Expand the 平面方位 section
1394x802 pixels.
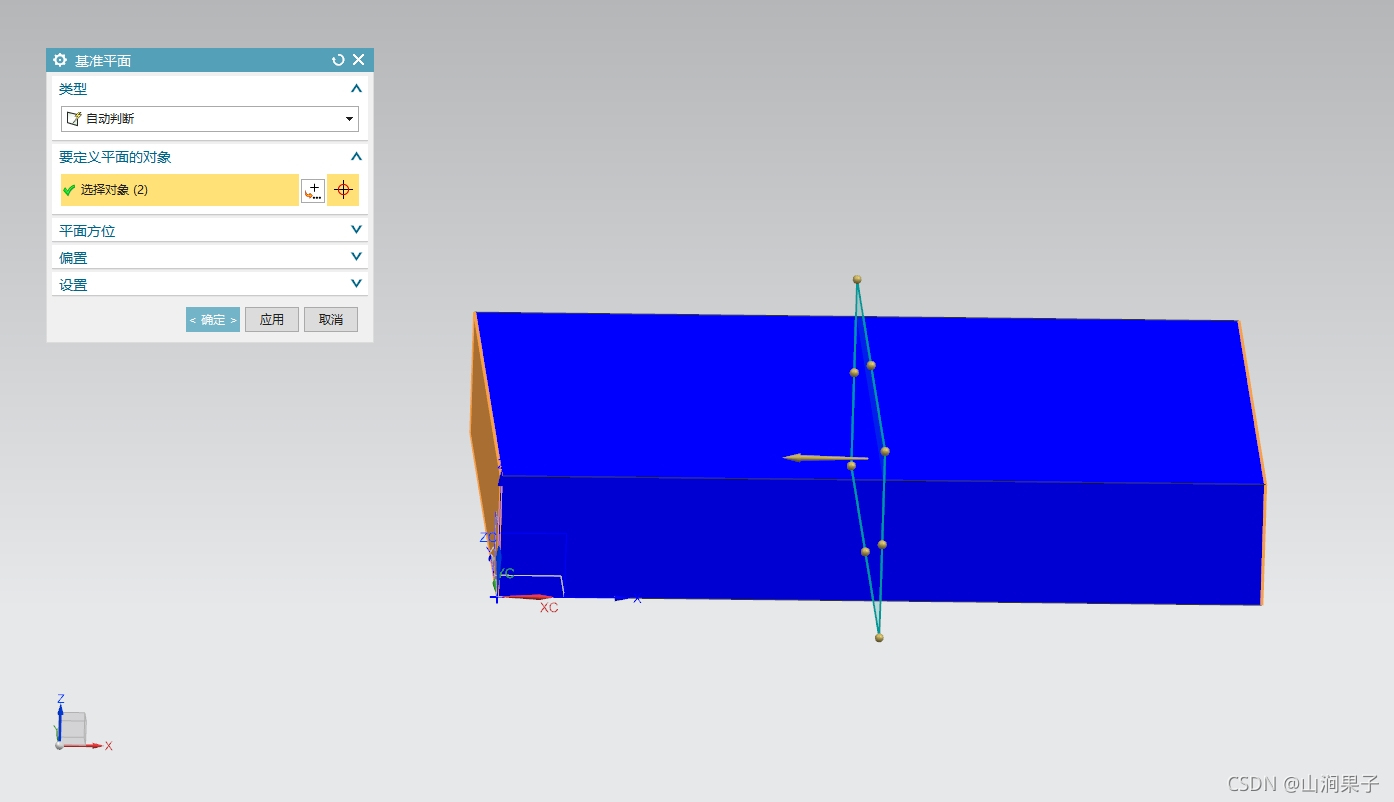tap(356, 230)
